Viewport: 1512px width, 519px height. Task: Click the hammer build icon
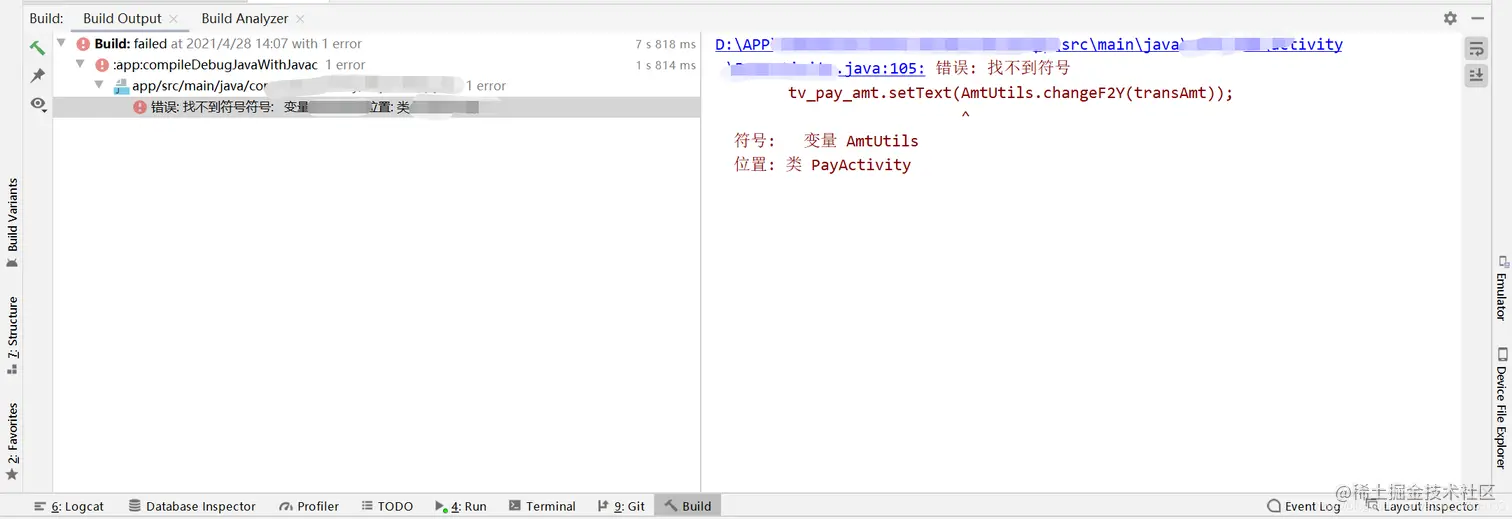pos(37,48)
